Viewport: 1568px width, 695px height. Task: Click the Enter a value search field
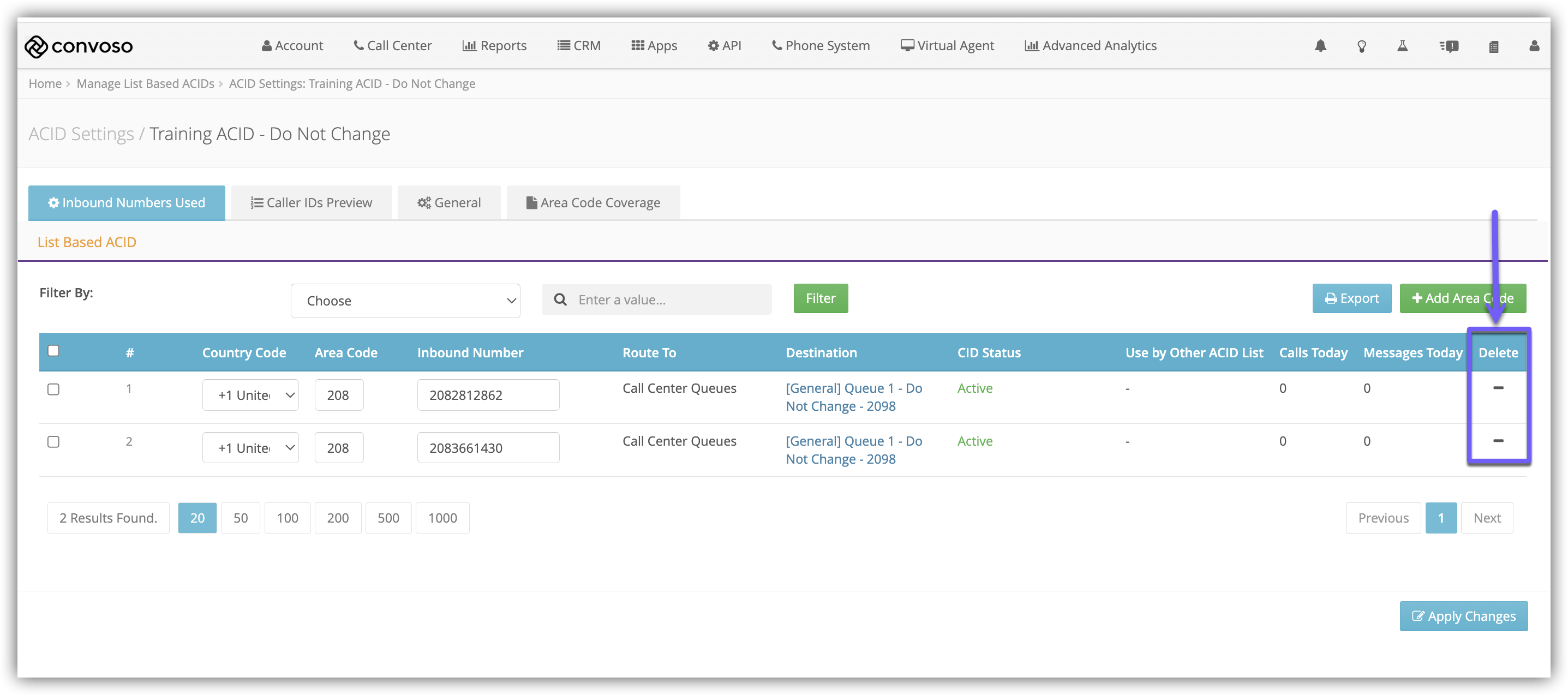click(668, 299)
